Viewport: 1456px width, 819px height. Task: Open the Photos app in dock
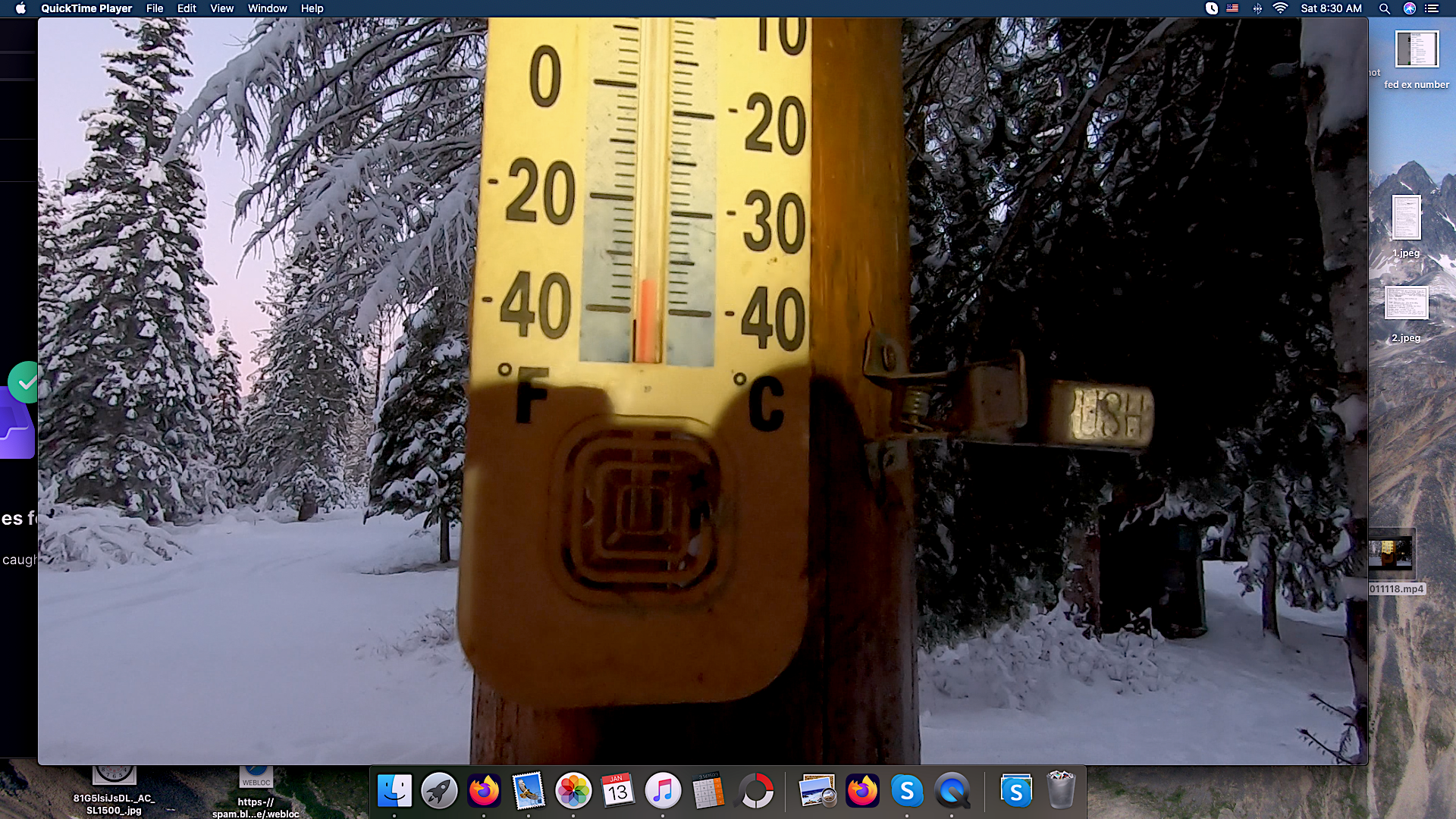click(573, 791)
